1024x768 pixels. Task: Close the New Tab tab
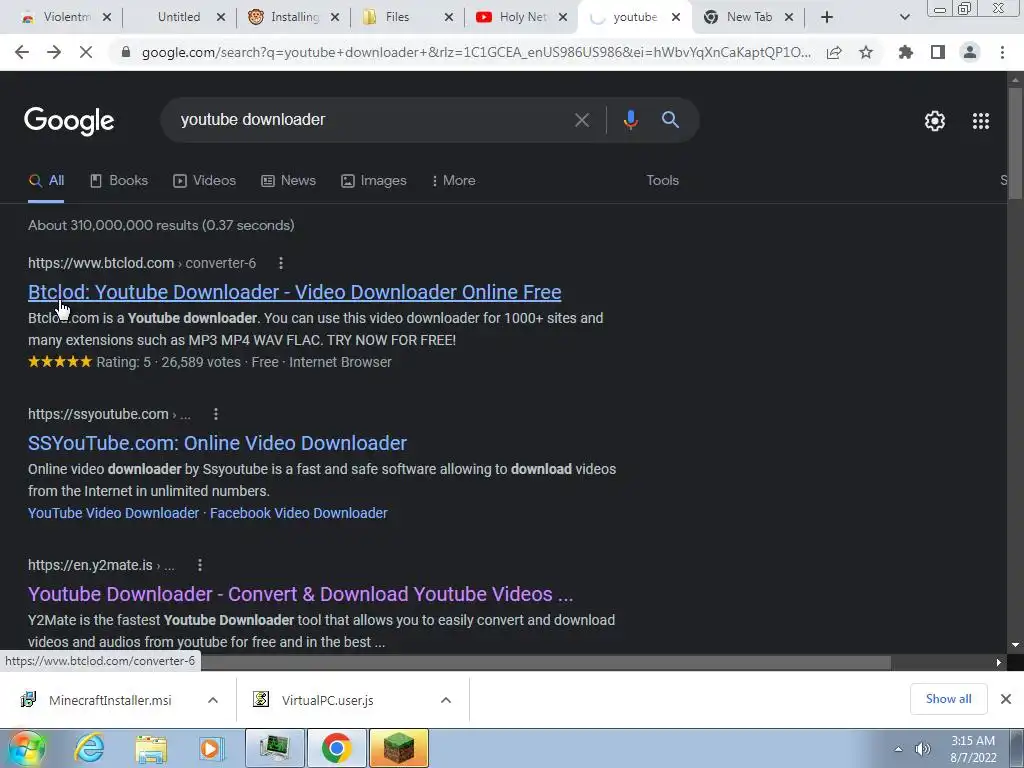click(x=789, y=18)
